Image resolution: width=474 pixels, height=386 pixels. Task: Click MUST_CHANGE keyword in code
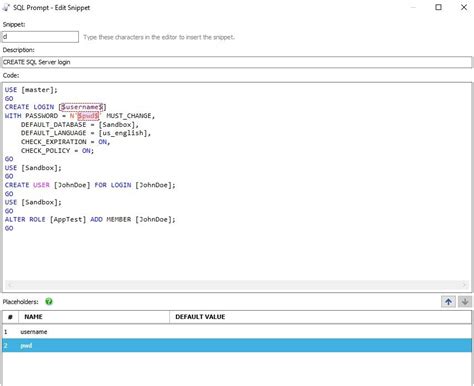point(129,116)
